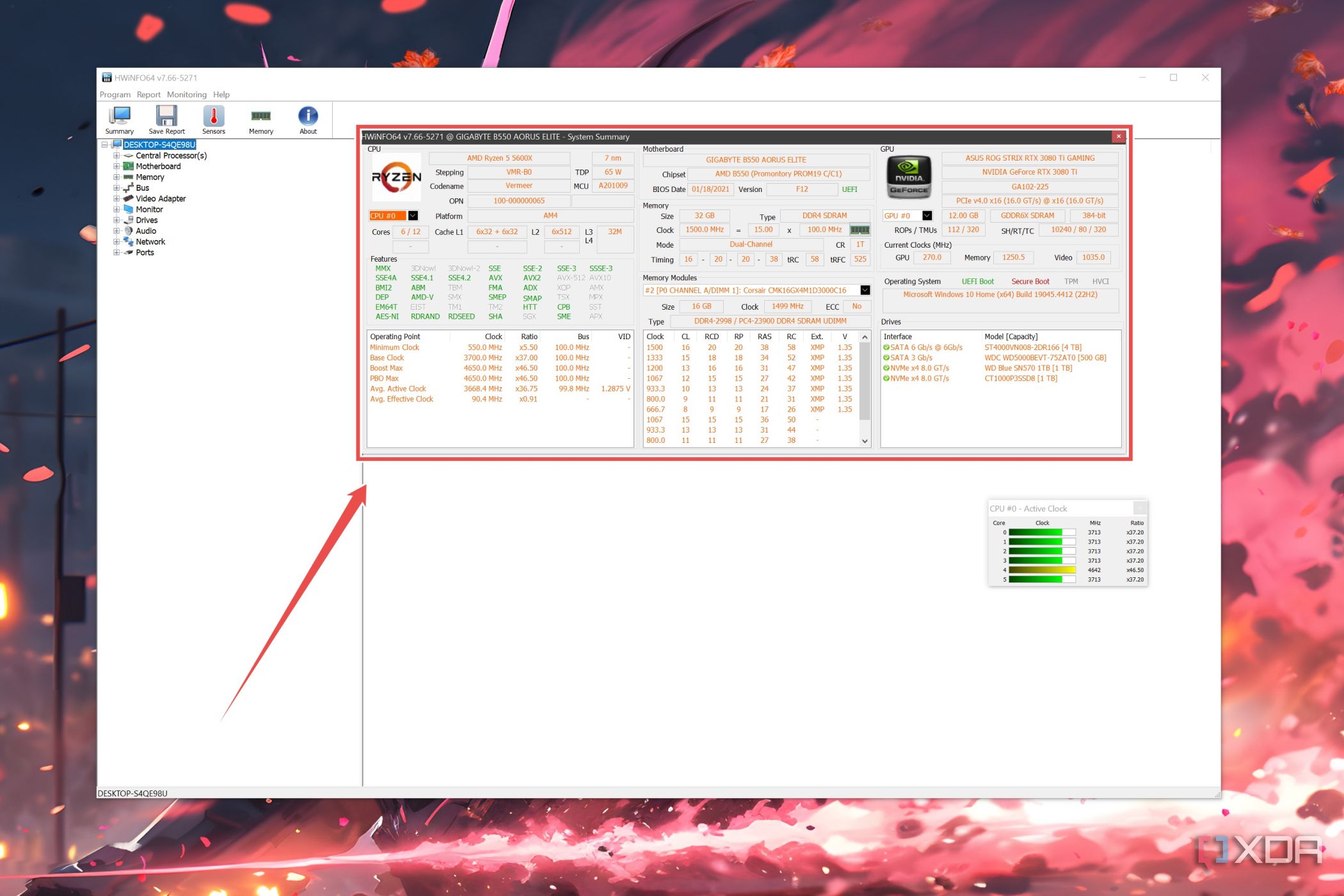This screenshot has width=1344, height=896.
Task: Click the Central Processor(s) tree icon
Action: point(128,156)
